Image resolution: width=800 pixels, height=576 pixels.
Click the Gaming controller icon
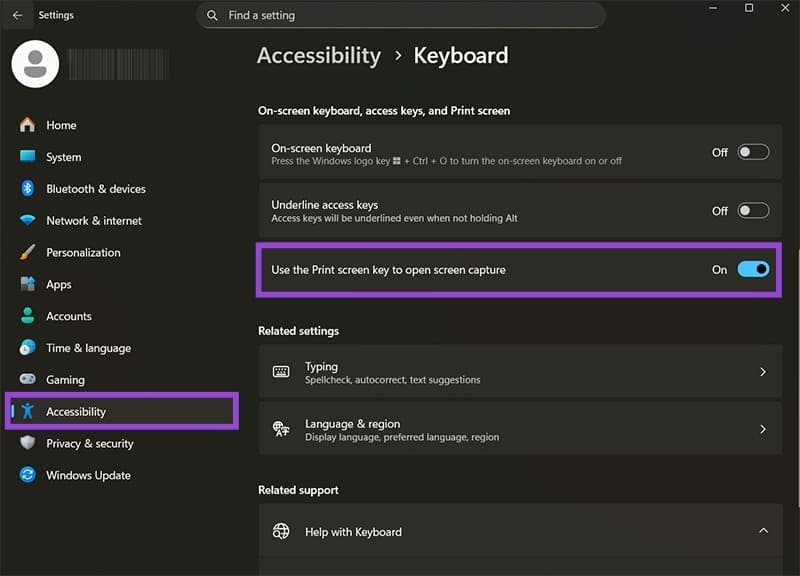tap(27, 380)
